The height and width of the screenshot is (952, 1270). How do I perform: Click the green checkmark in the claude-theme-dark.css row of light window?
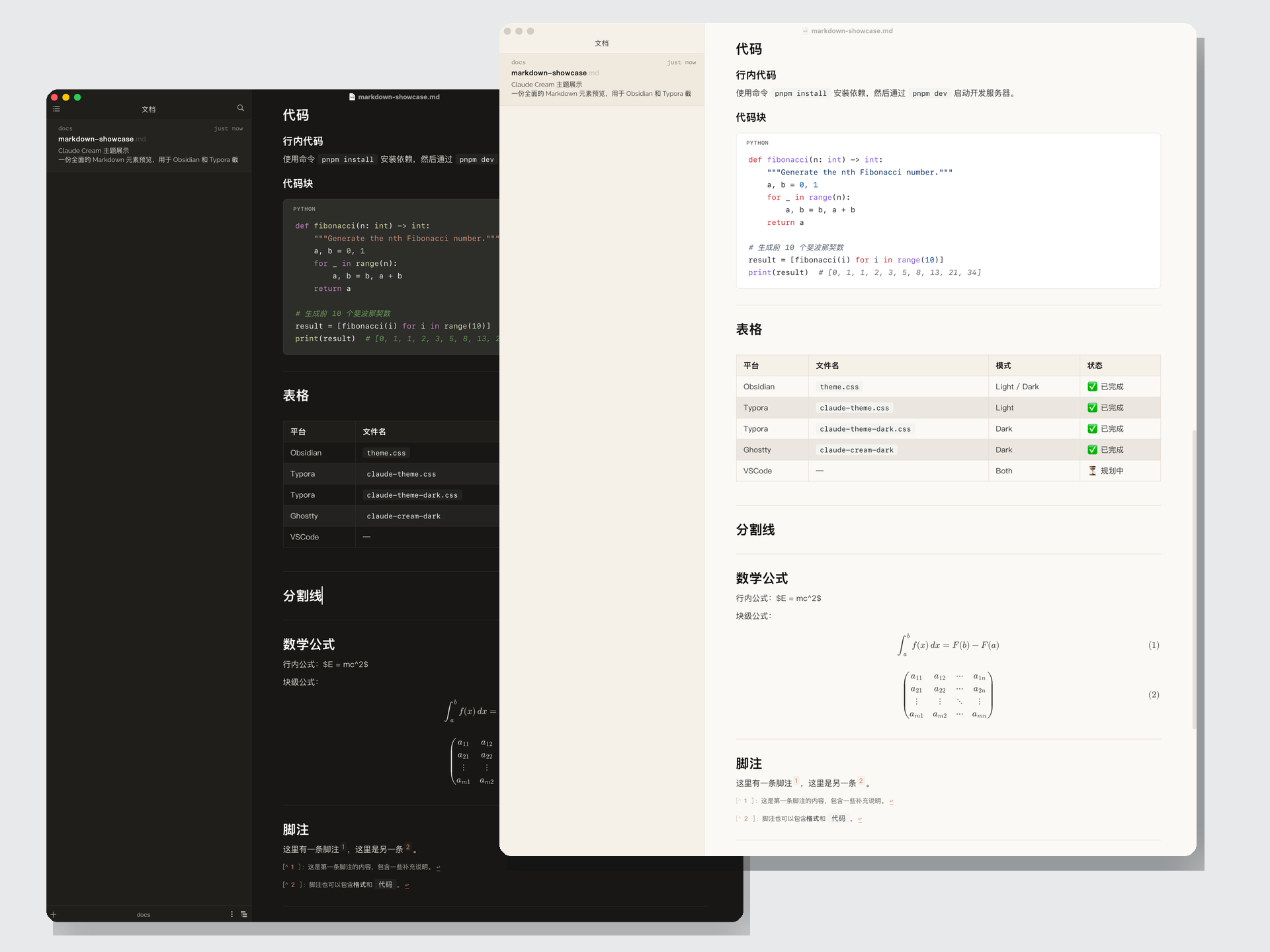click(1093, 429)
